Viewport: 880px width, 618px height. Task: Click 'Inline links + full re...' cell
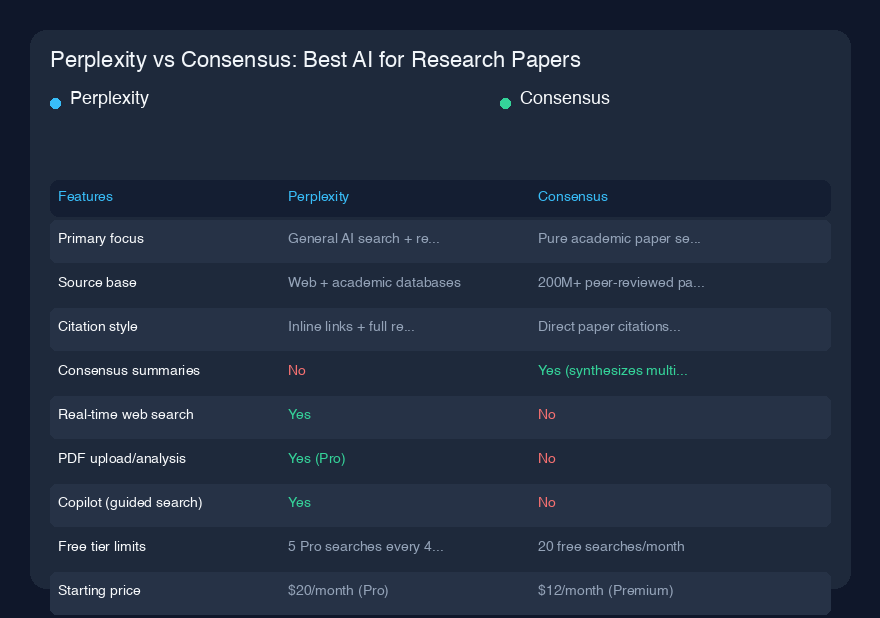click(351, 327)
